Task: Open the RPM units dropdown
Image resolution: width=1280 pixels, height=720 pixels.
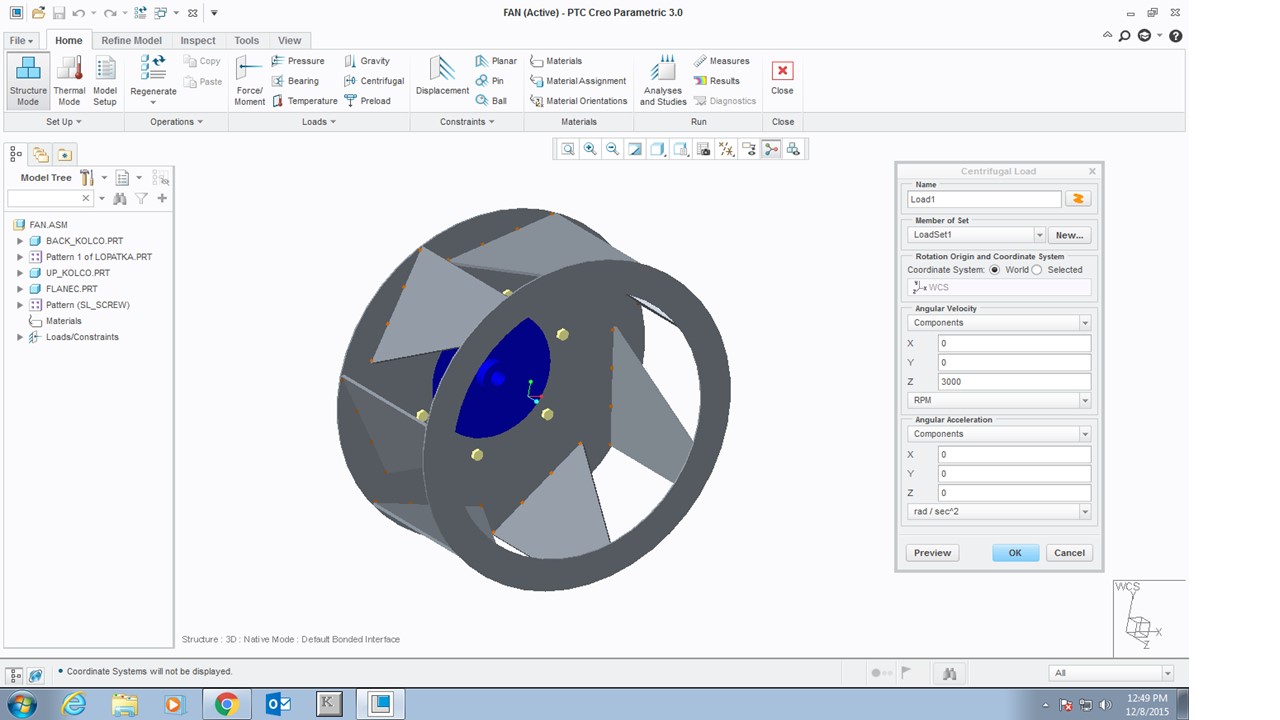Action: 1084,400
